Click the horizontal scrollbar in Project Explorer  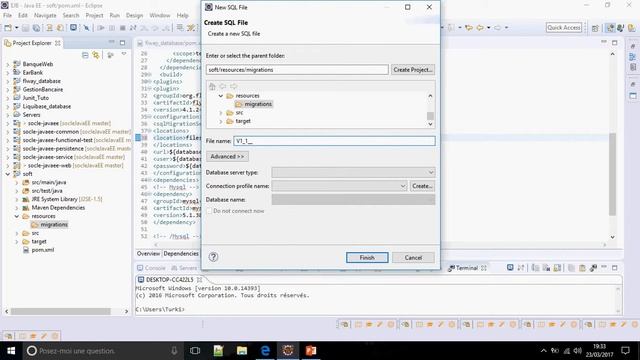60,311
